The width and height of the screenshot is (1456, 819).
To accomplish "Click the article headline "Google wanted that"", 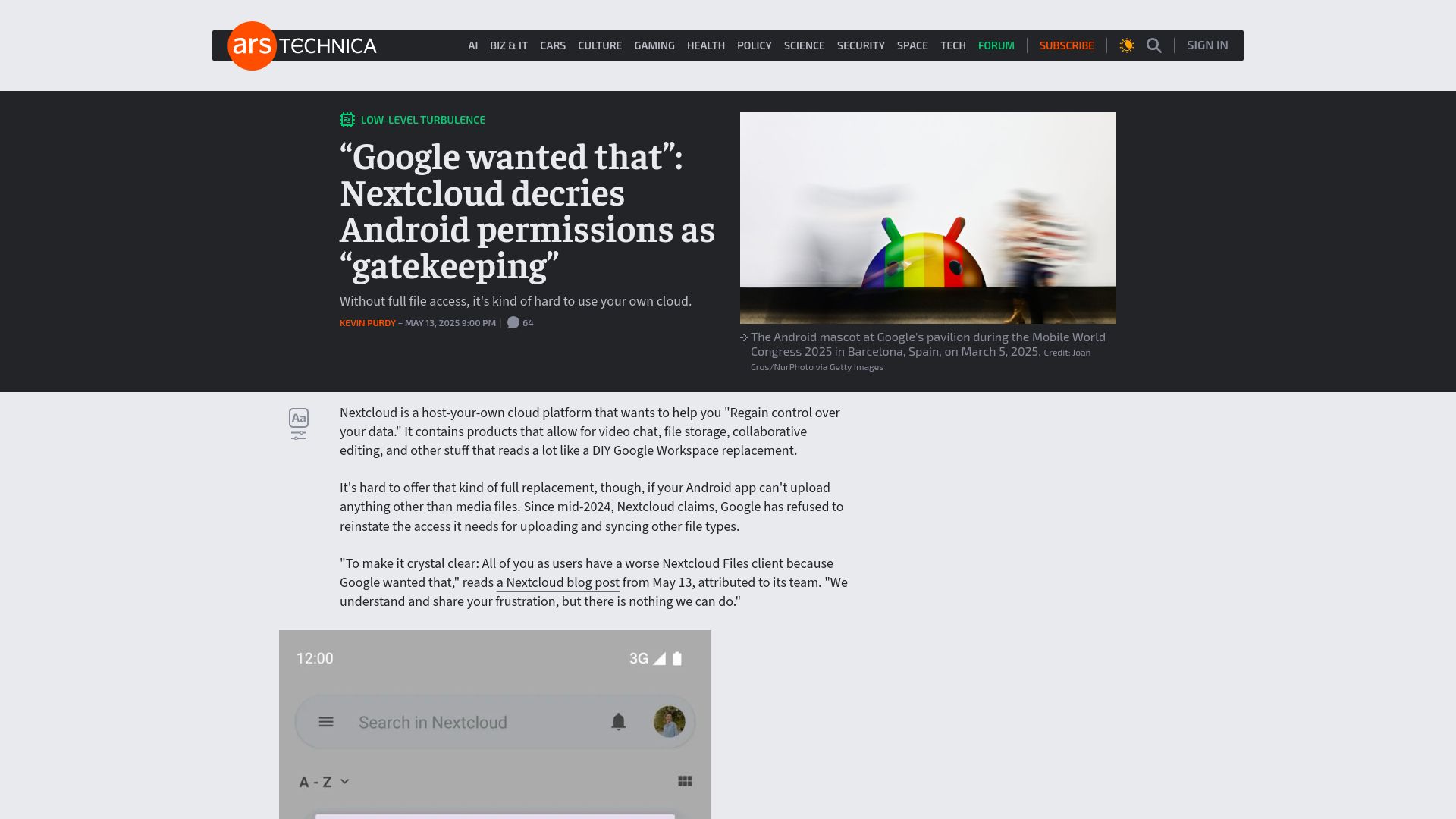I will tap(527, 212).
